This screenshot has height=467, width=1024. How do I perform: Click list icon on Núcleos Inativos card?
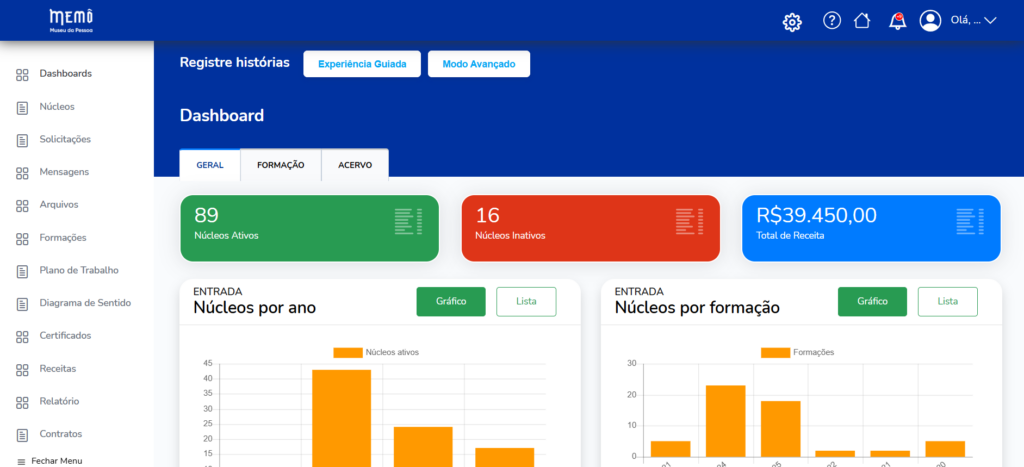689,222
